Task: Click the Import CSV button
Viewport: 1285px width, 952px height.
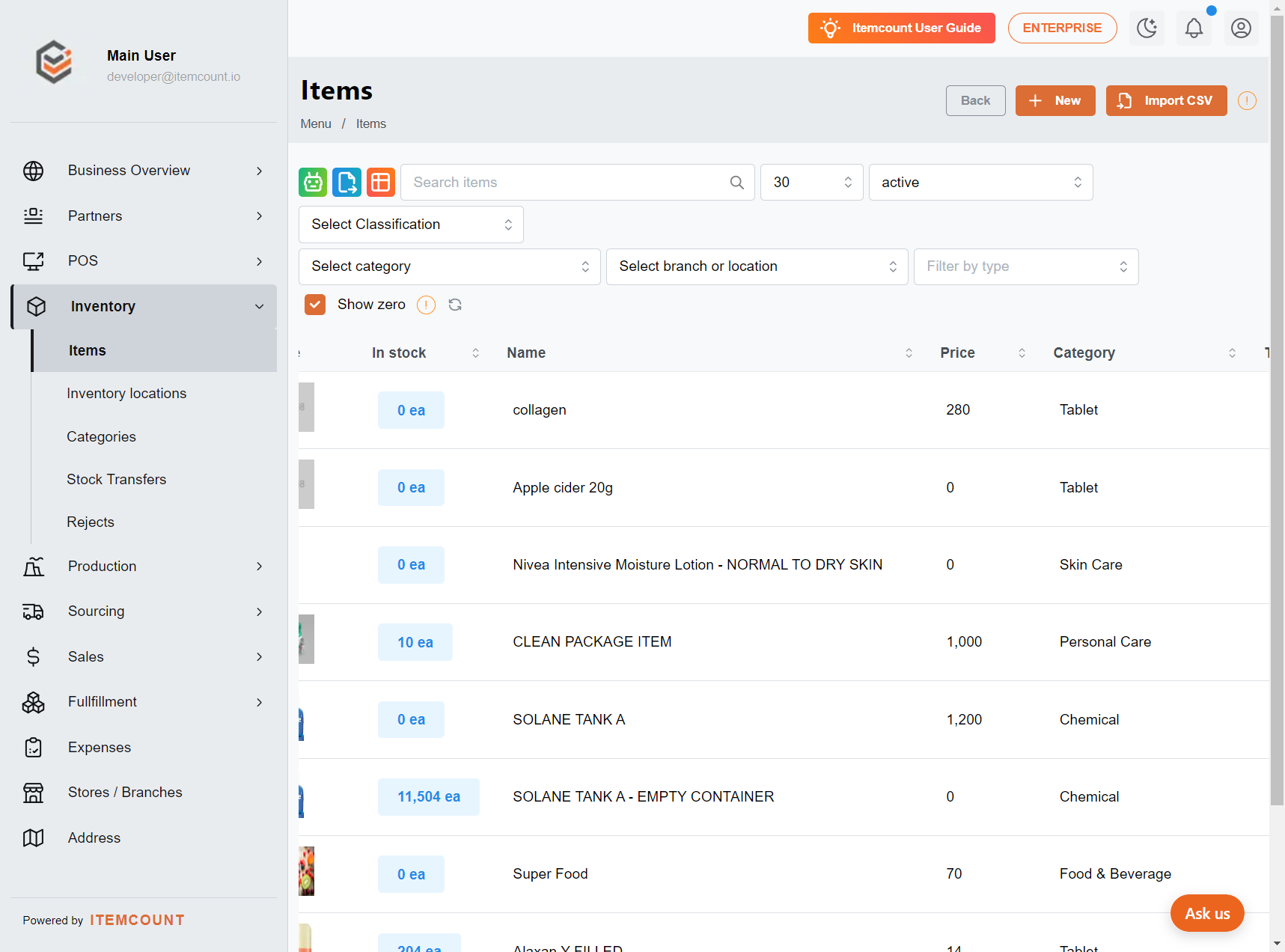Action: tap(1166, 100)
